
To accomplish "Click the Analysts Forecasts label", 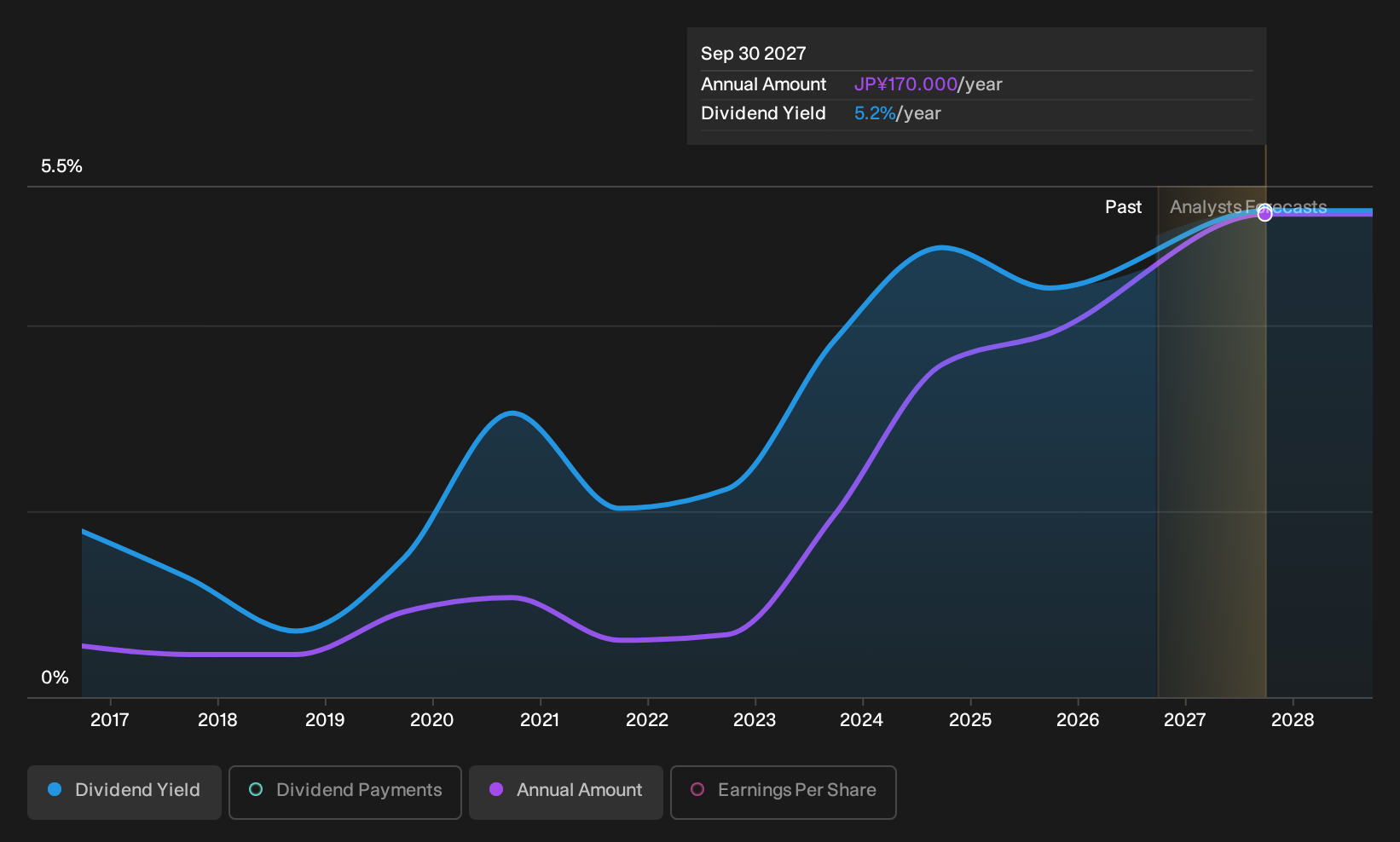I will point(1248,207).
